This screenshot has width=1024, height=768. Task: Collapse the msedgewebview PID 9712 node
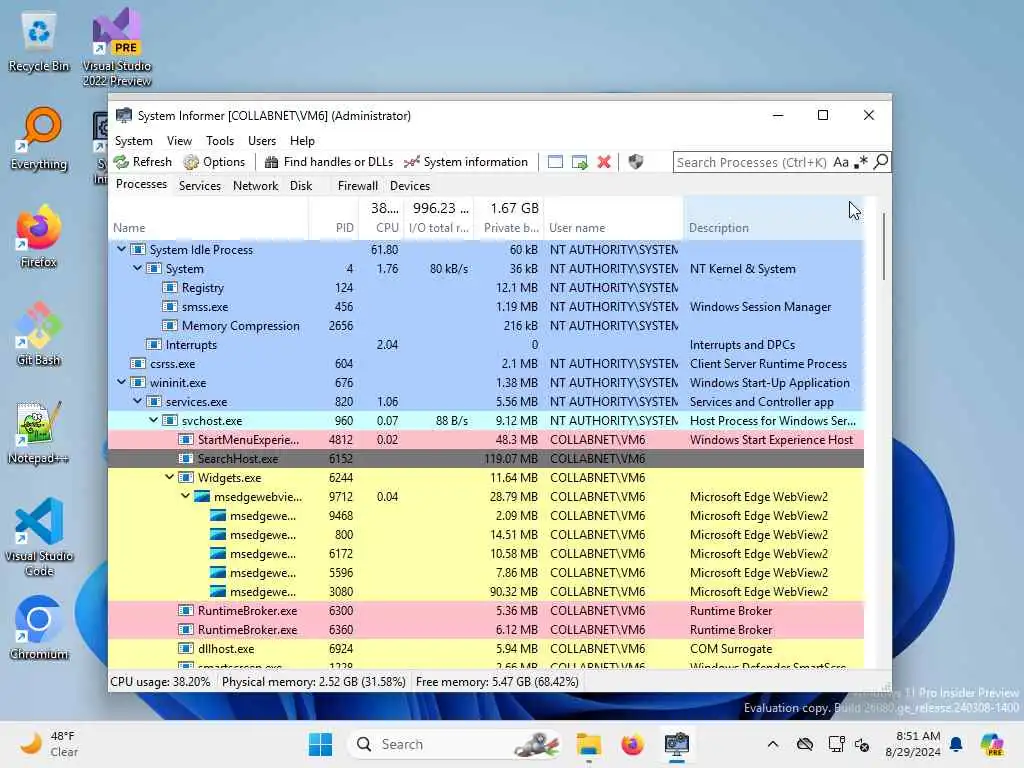click(185, 496)
